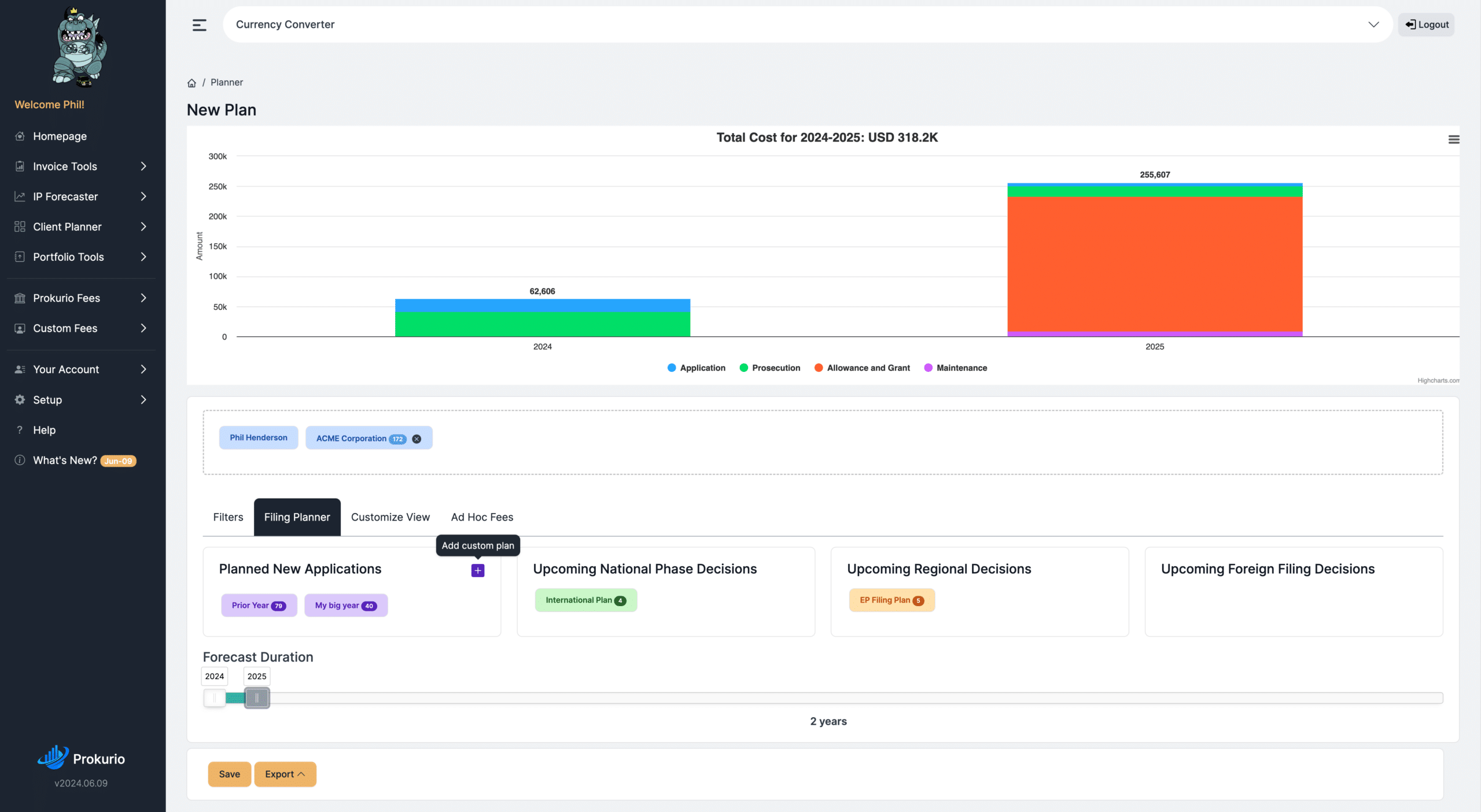Select the Prior Year plan chip
This screenshot has width=1481, height=812.
tap(259, 606)
